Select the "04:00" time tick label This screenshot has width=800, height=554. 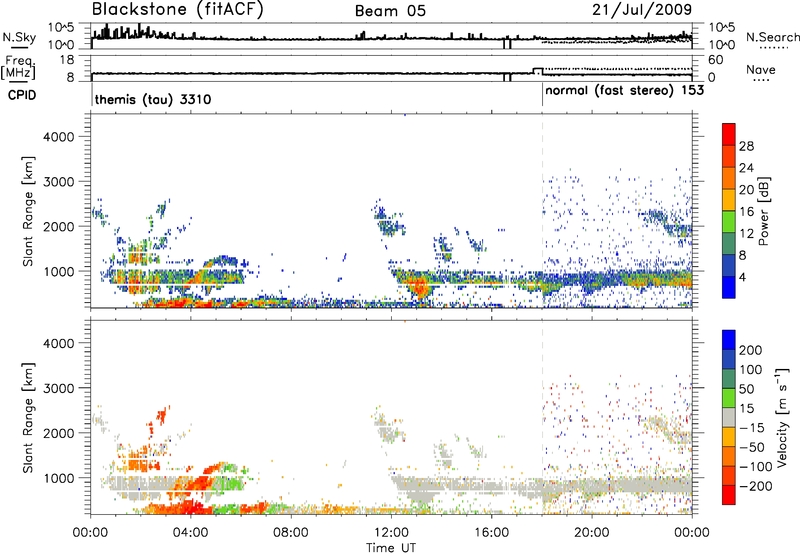tap(191, 533)
